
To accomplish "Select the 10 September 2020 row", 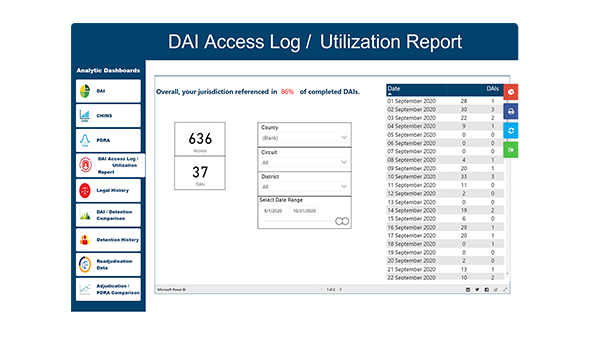I will pyautogui.click(x=445, y=177).
